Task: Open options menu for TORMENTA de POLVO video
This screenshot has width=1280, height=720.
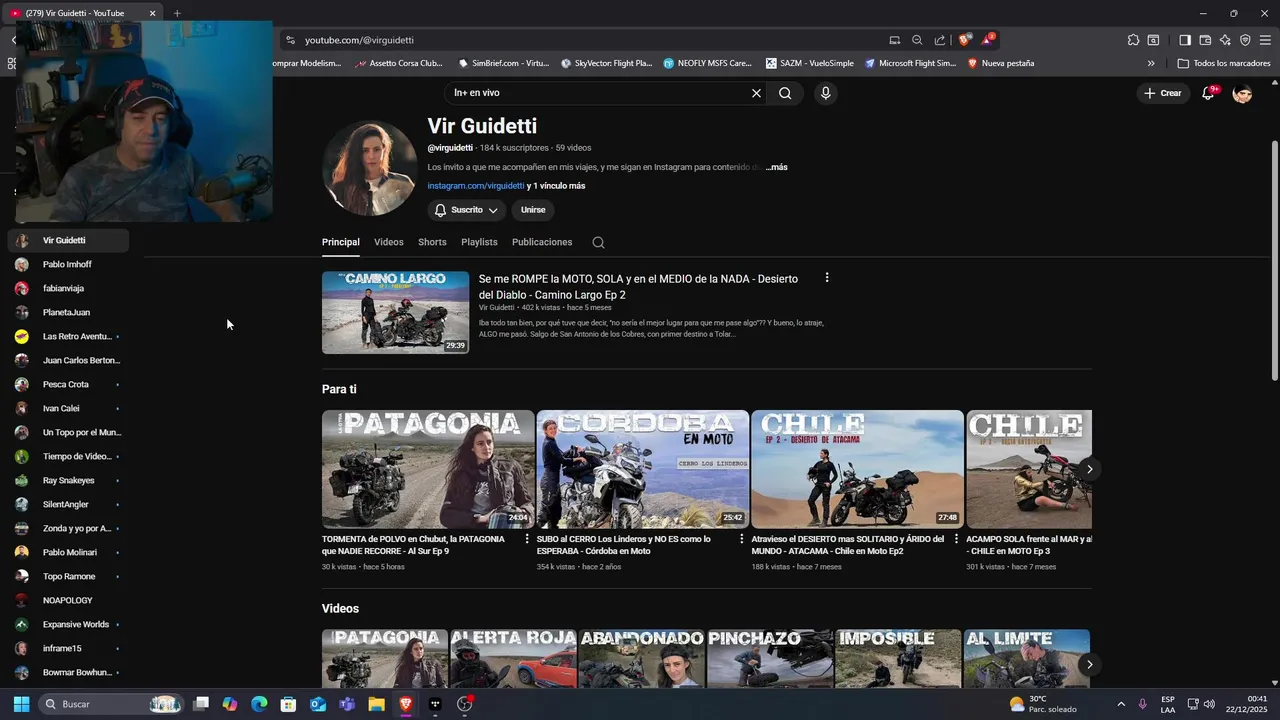Action: tap(527, 539)
